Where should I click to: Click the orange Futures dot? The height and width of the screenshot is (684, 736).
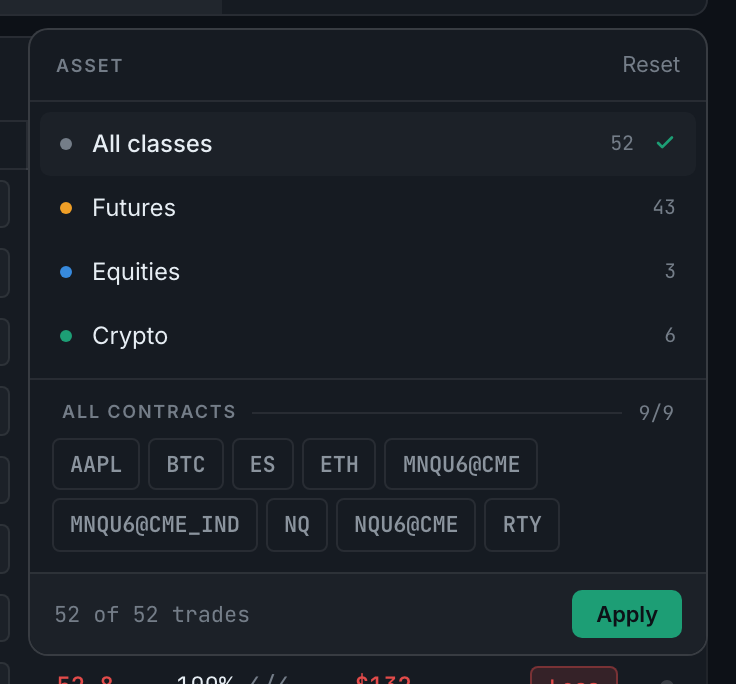point(66,208)
